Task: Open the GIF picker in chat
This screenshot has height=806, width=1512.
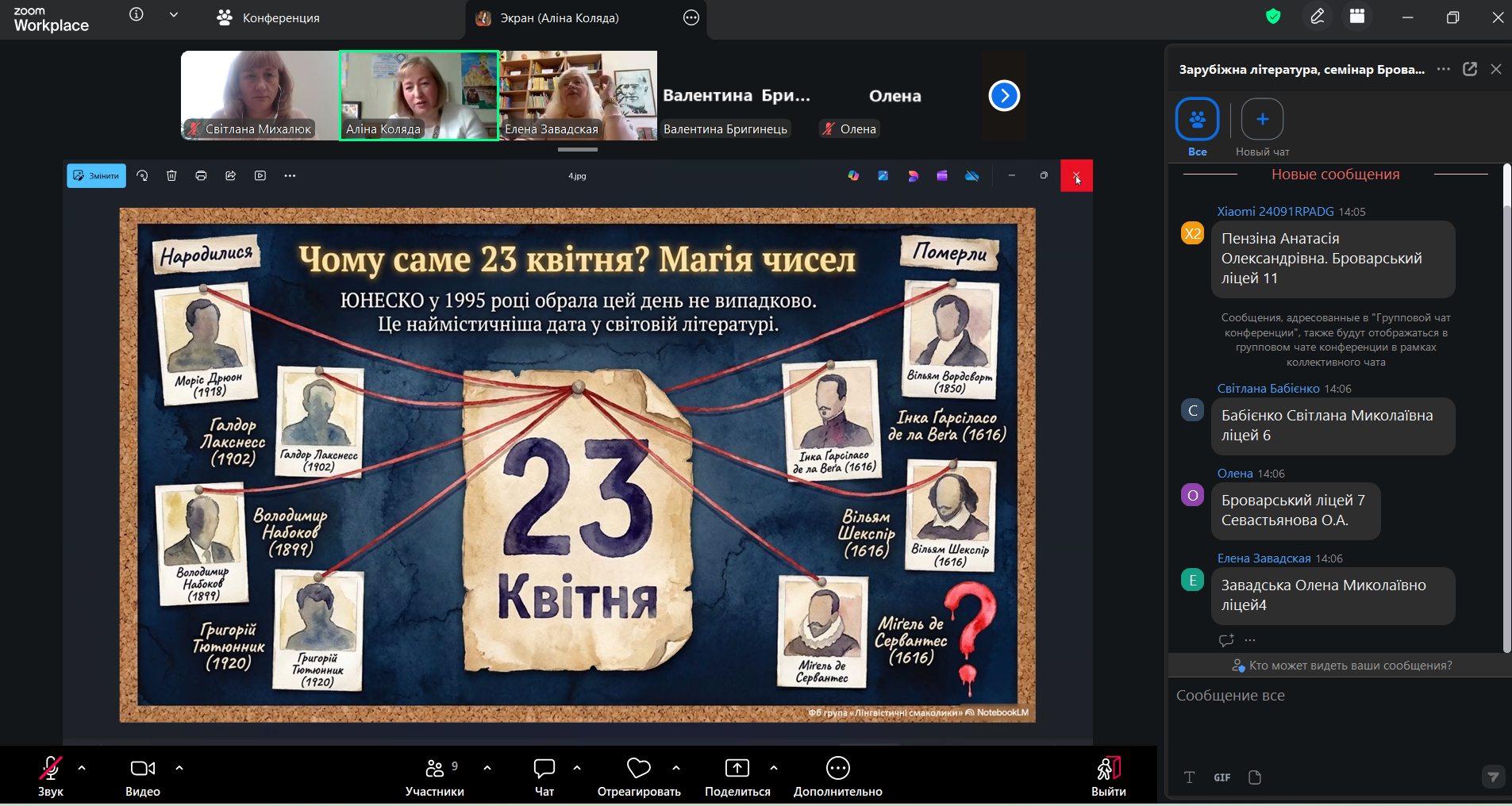Action: tap(1222, 777)
